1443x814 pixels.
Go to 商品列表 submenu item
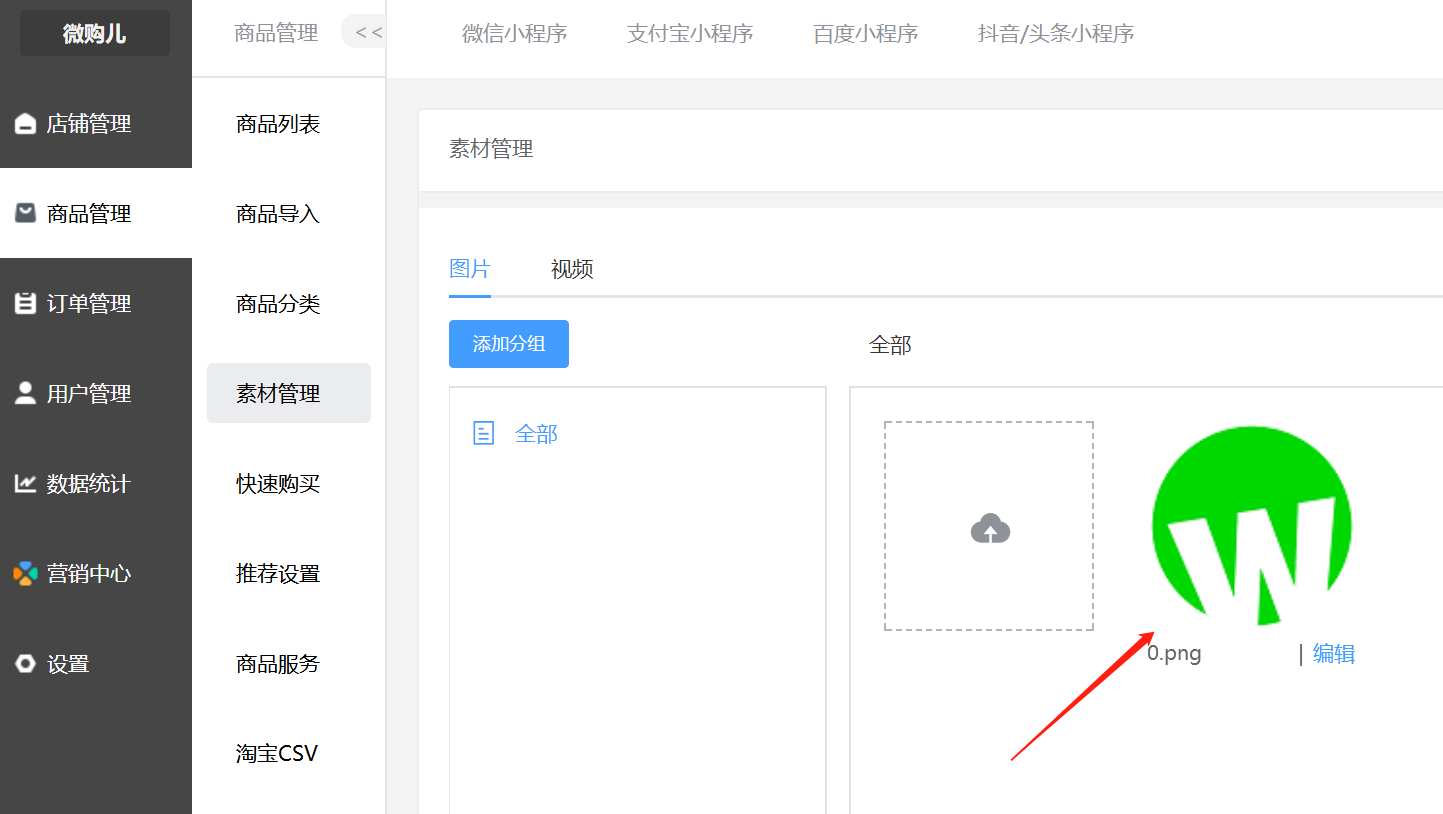pos(278,124)
